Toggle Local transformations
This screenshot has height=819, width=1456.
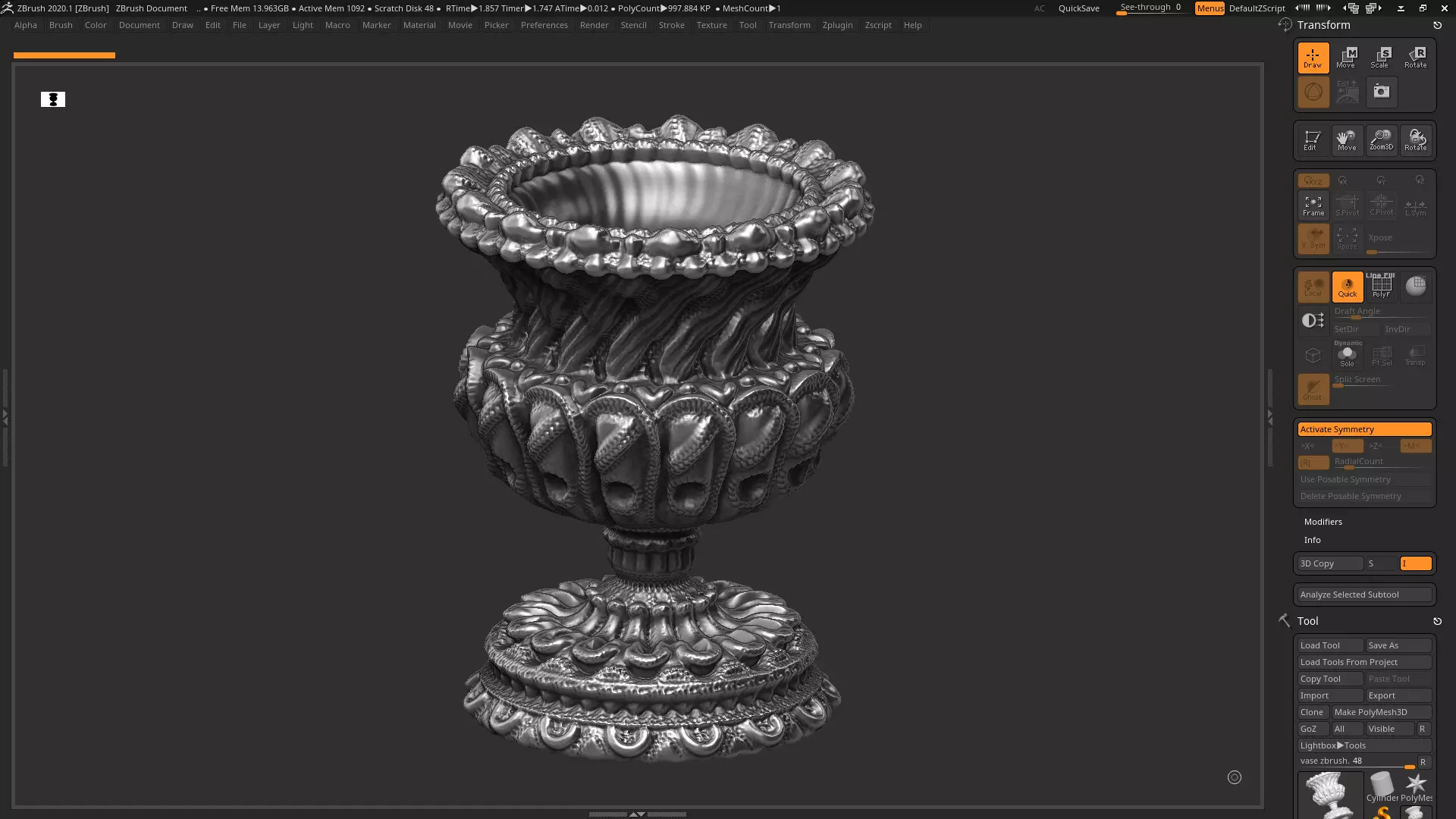[1313, 287]
